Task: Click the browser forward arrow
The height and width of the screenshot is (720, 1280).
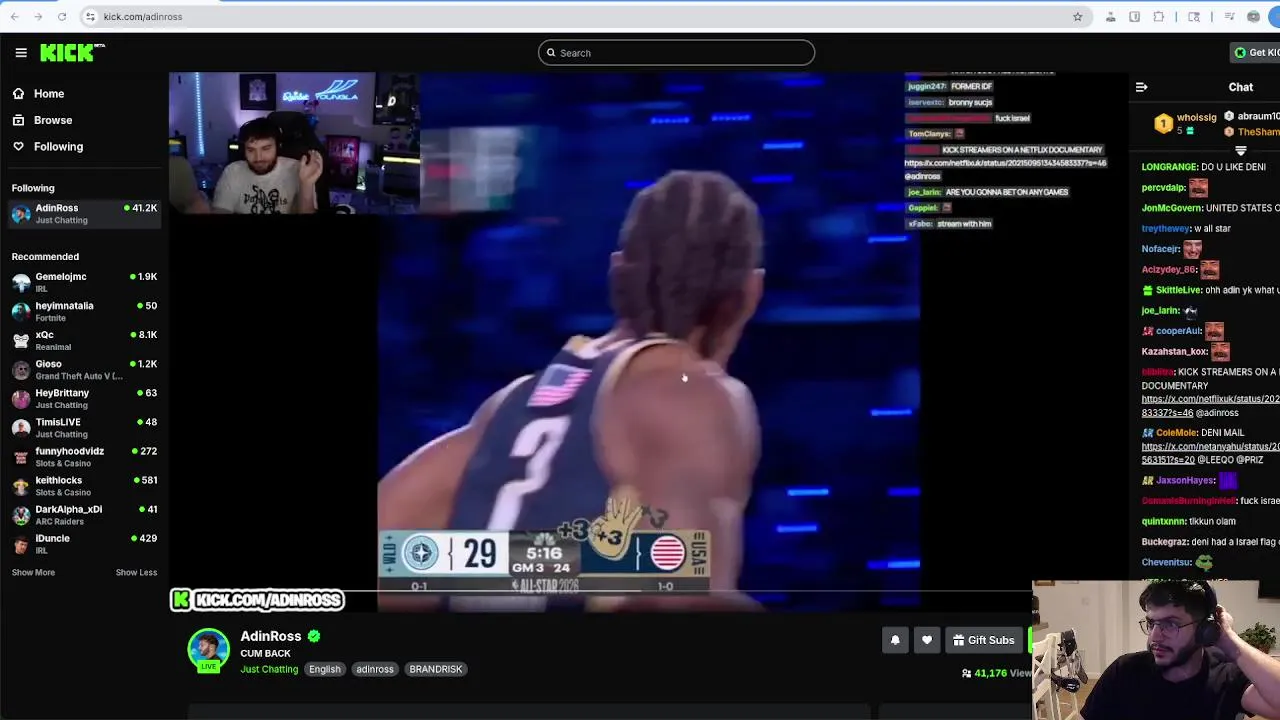Action: [38, 17]
